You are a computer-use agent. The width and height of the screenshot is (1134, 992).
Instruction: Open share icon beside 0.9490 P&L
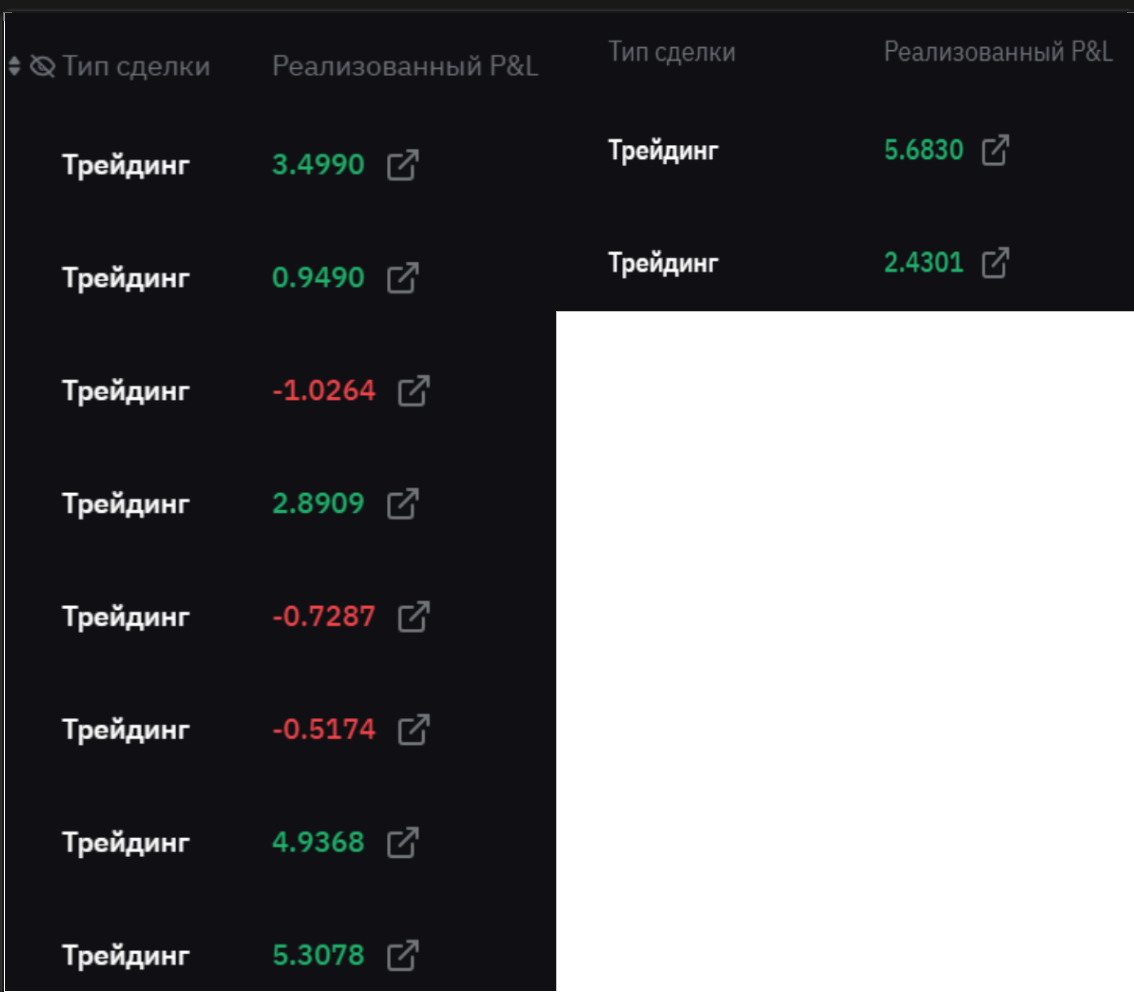pos(402,278)
